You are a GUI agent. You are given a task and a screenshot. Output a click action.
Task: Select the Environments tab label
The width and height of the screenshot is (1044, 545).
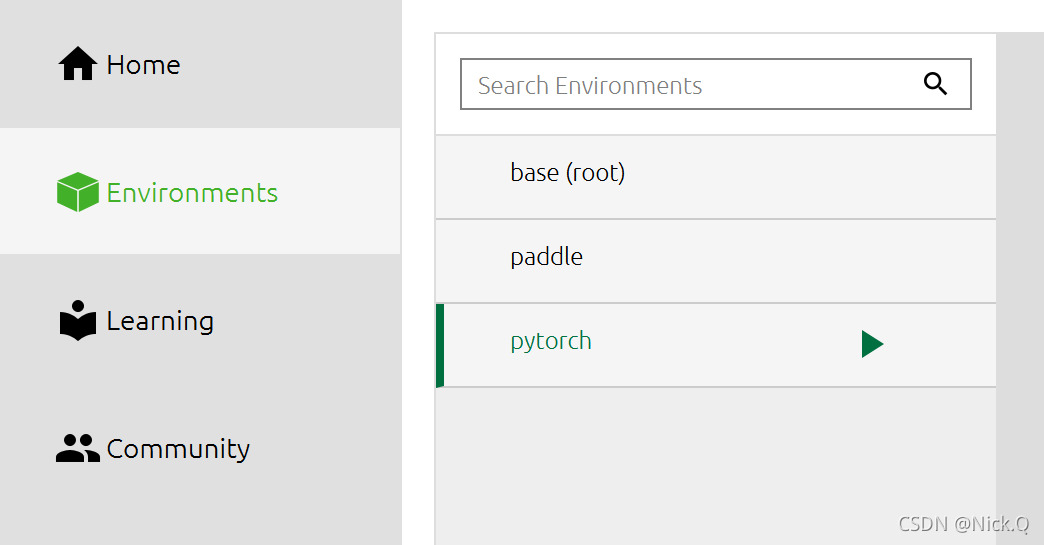click(192, 192)
